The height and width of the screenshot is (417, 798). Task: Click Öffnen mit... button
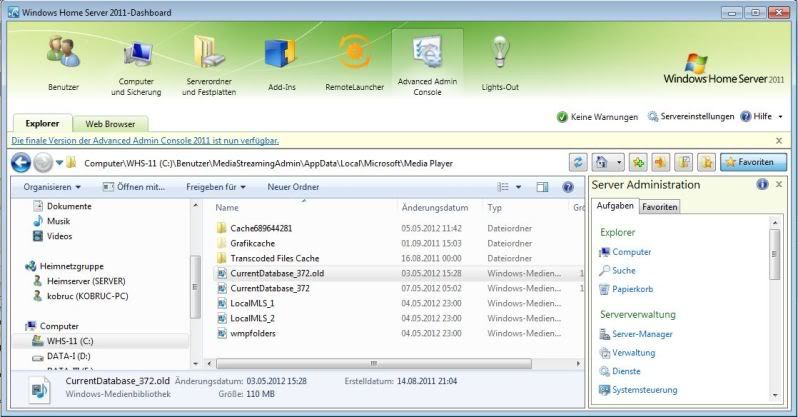point(134,187)
